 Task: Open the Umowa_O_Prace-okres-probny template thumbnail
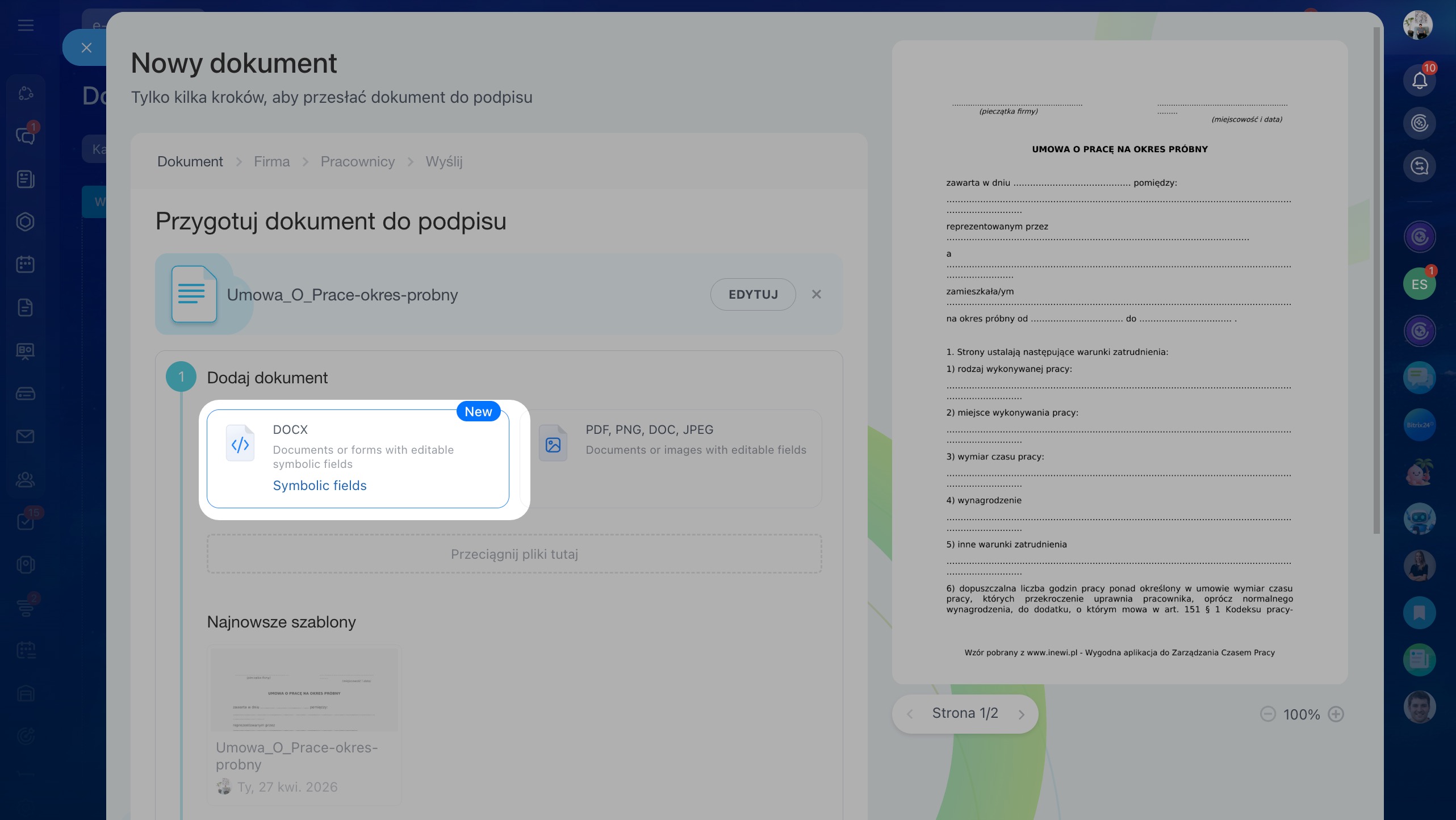tap(304, 690)
